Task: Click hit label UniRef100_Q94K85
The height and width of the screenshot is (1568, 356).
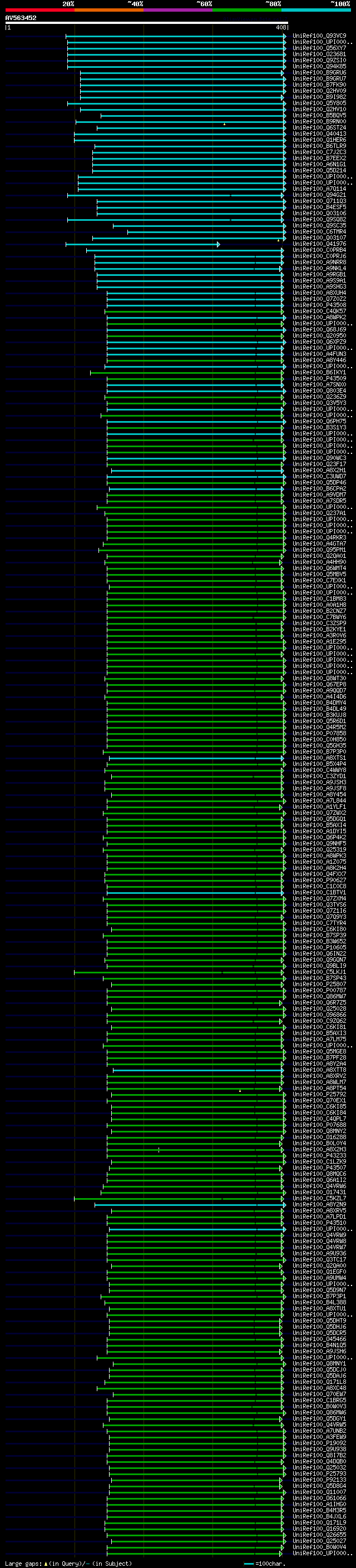Action: [x=319, y=66]
